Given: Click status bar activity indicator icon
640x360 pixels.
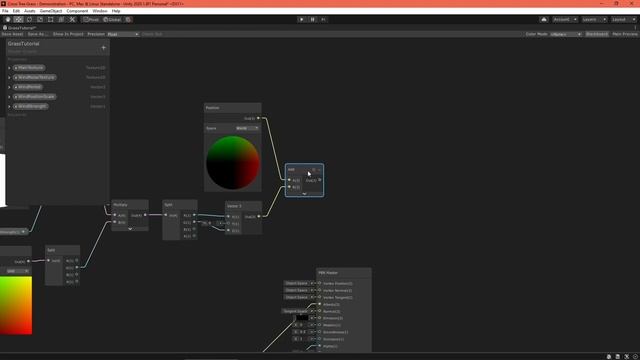Looking at the screenshot, I should [x=636, y=356].
